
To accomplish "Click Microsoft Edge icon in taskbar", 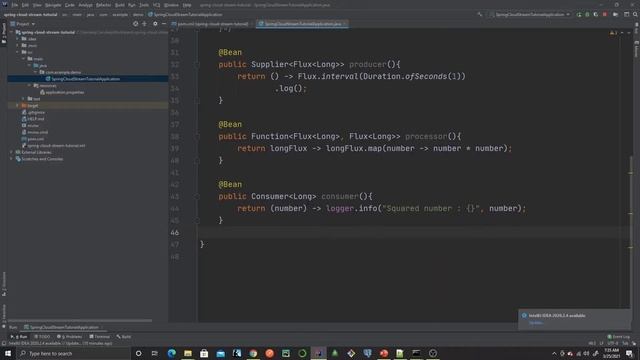I will click(x=171, y=353).
